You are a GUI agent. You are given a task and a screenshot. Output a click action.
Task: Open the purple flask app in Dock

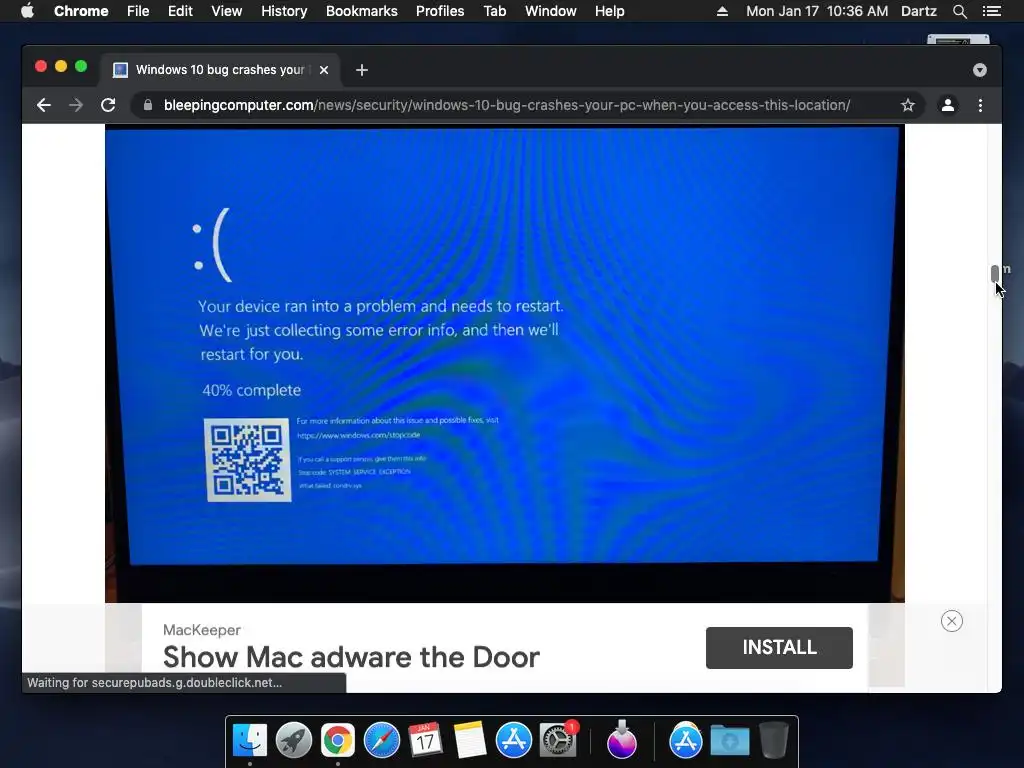click(x=621, y=741)
